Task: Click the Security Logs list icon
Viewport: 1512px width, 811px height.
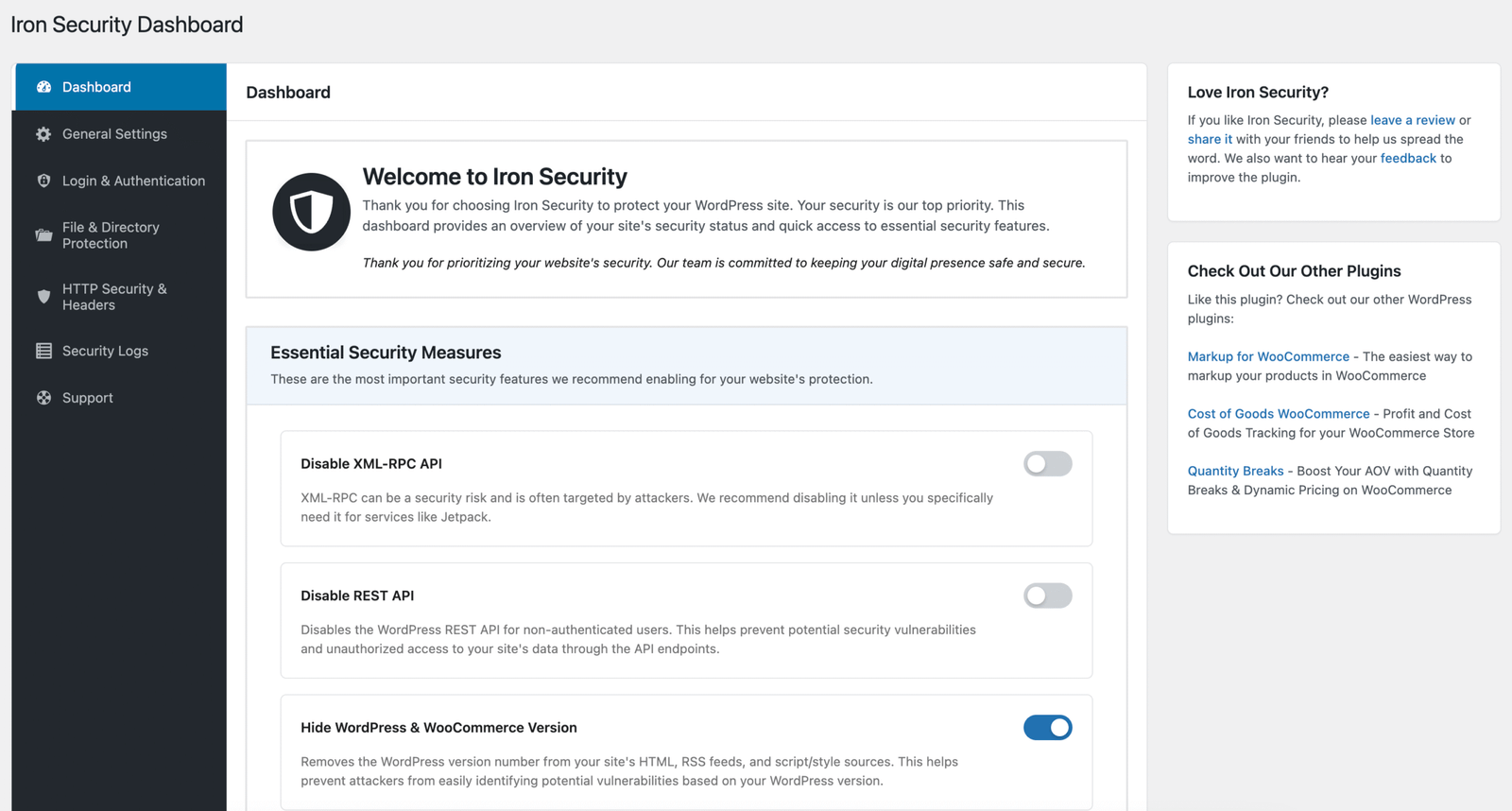Action: (43, 351)
